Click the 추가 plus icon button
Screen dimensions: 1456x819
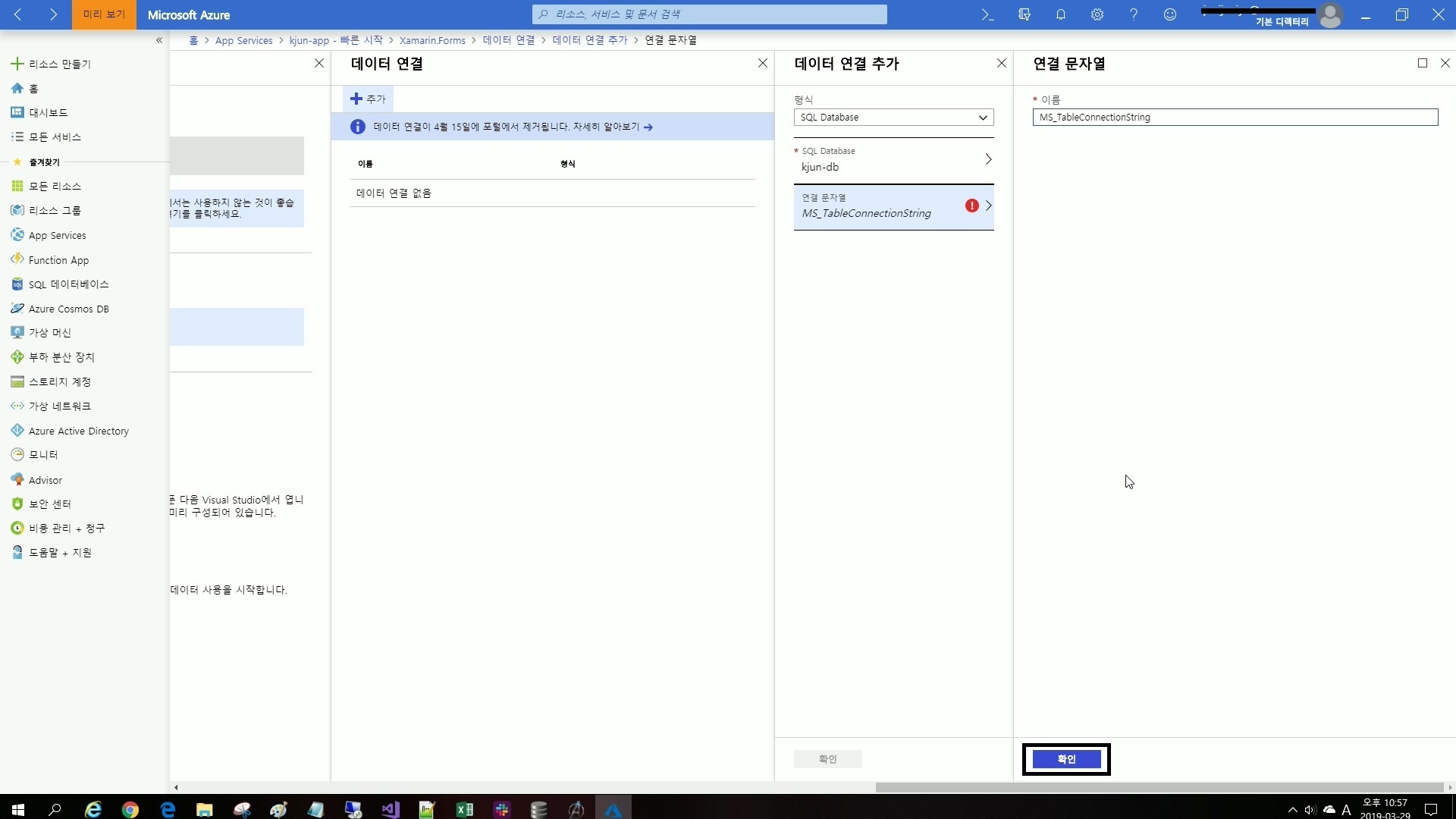point(369,99)
